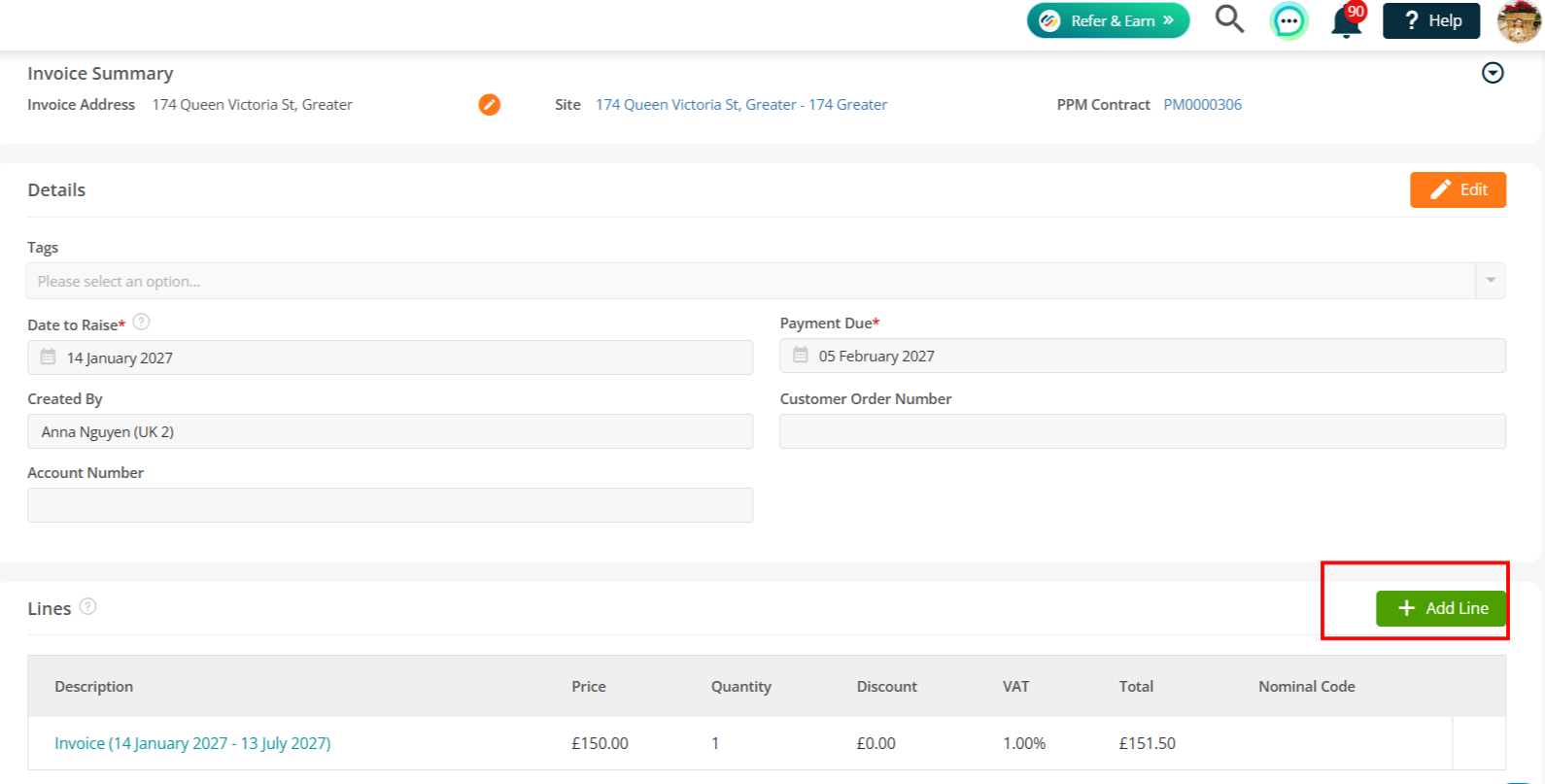Expand the Tags dropdown arrow
Image resolution: width=1545 pixels, height=784 pixels.
1491,281
